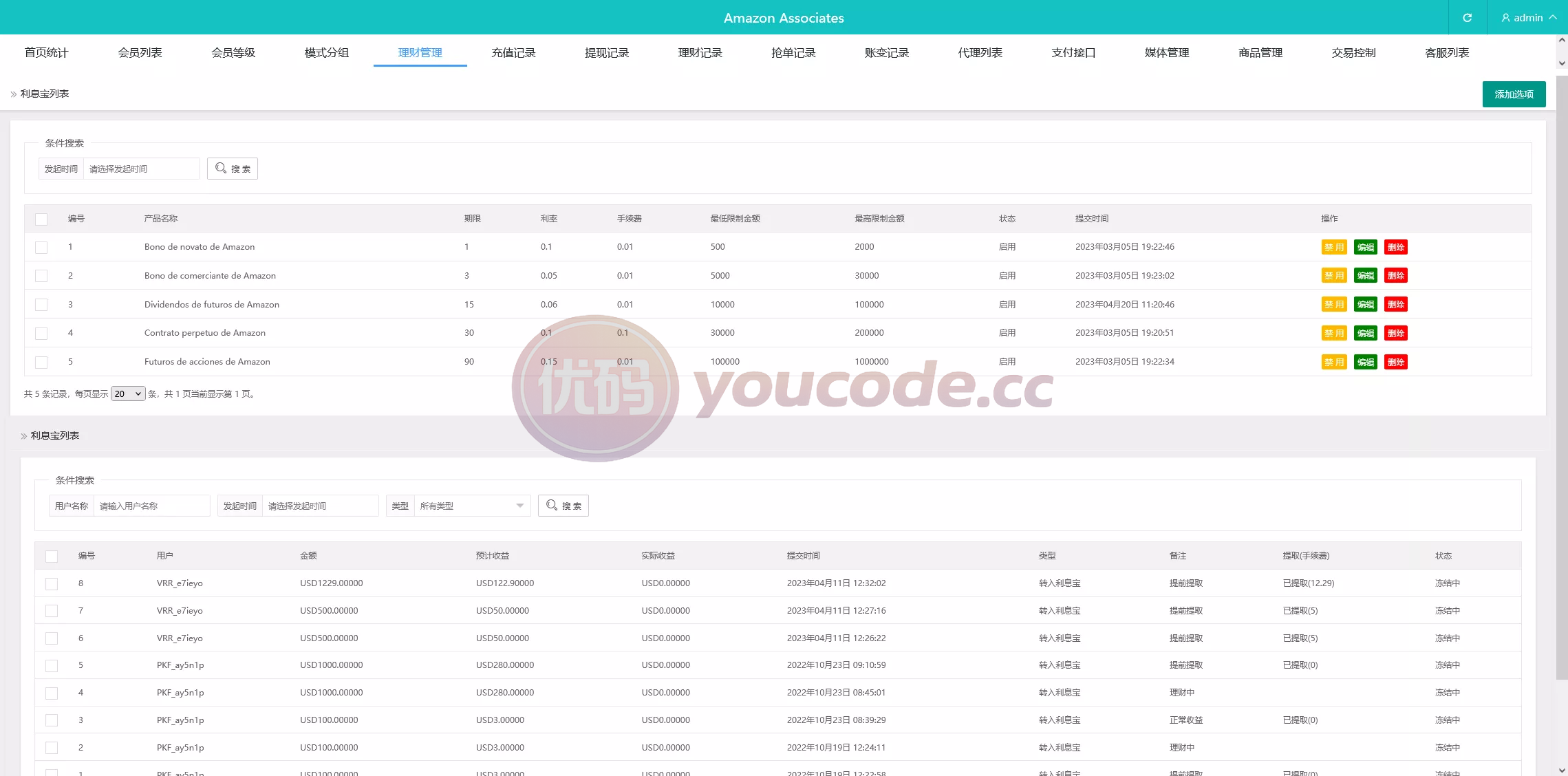Delete Dividendos de futuros de Amazon
Image resolution: width=1568 pixels, height=776 pixels.
[x=1396, y=305]
